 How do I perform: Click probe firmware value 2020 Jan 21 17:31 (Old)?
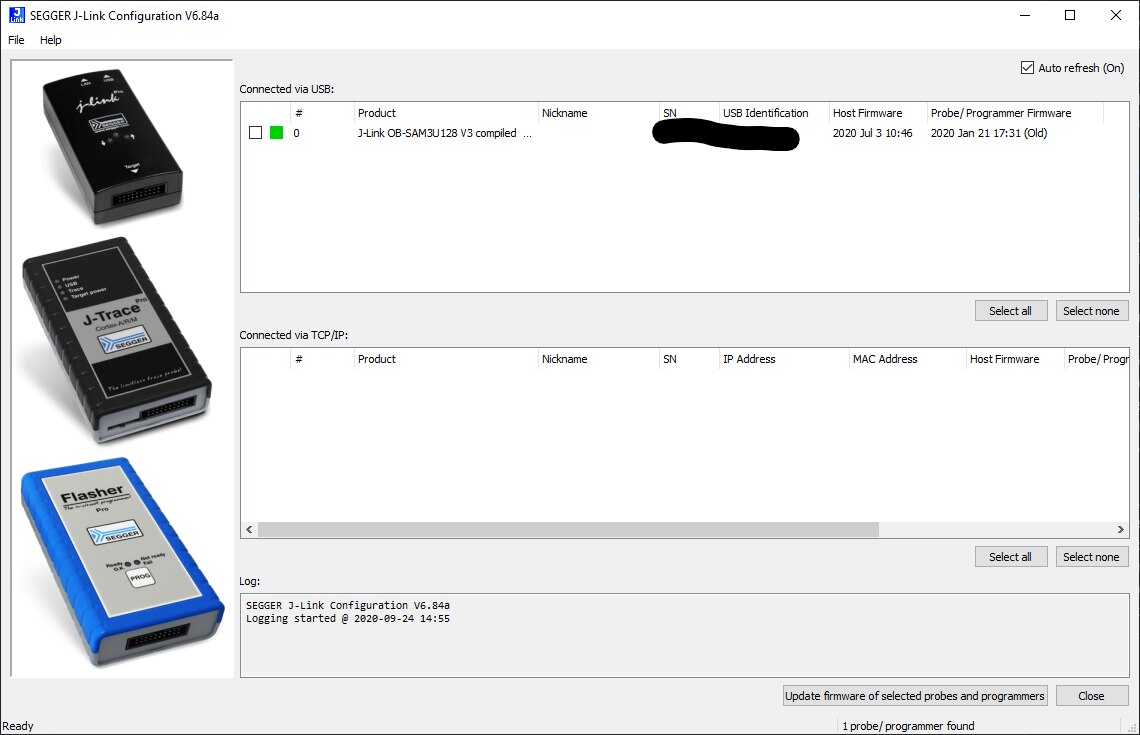(x=989, y=133)
